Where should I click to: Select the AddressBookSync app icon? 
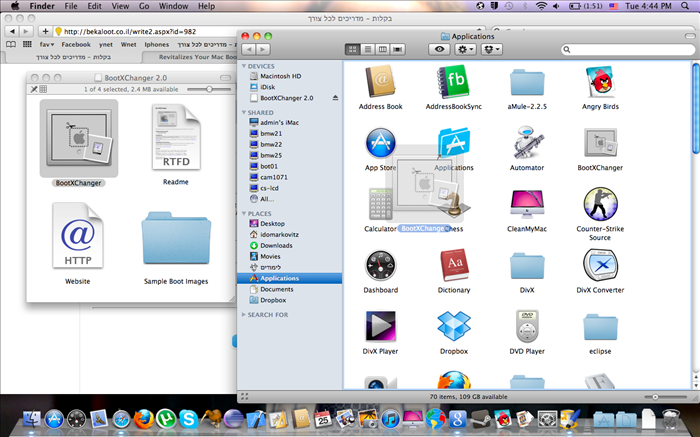point(454,82)
